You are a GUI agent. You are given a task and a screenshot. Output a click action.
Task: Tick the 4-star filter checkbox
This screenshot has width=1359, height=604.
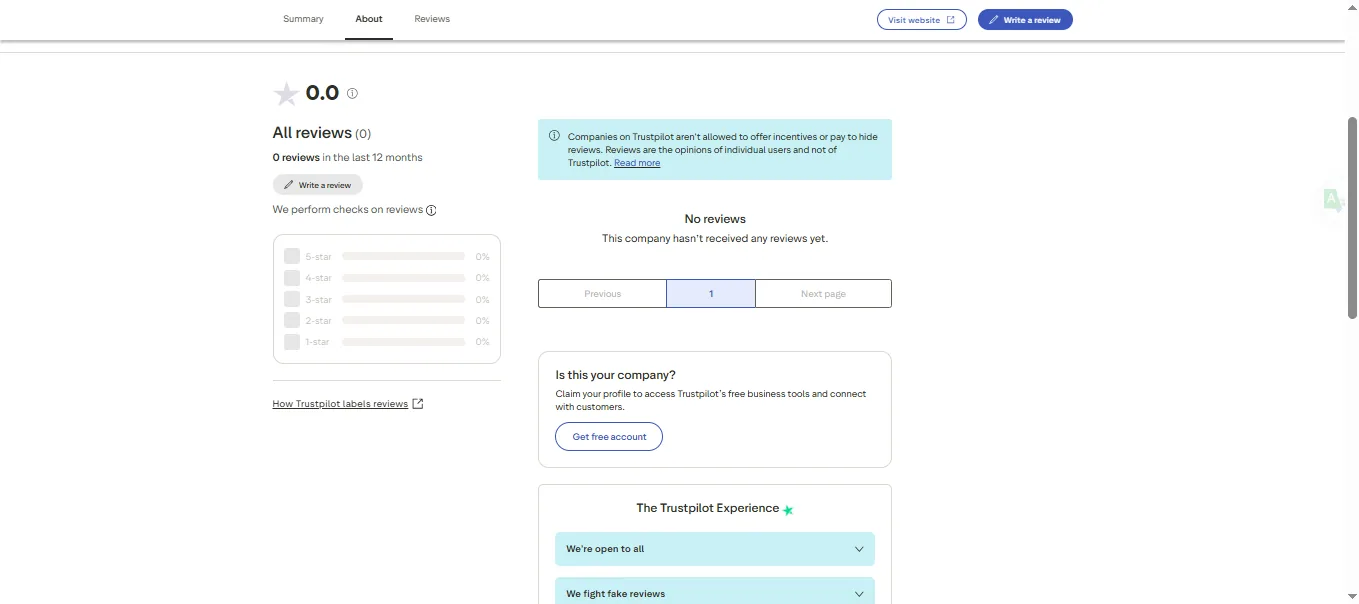[x=292, y=278]
